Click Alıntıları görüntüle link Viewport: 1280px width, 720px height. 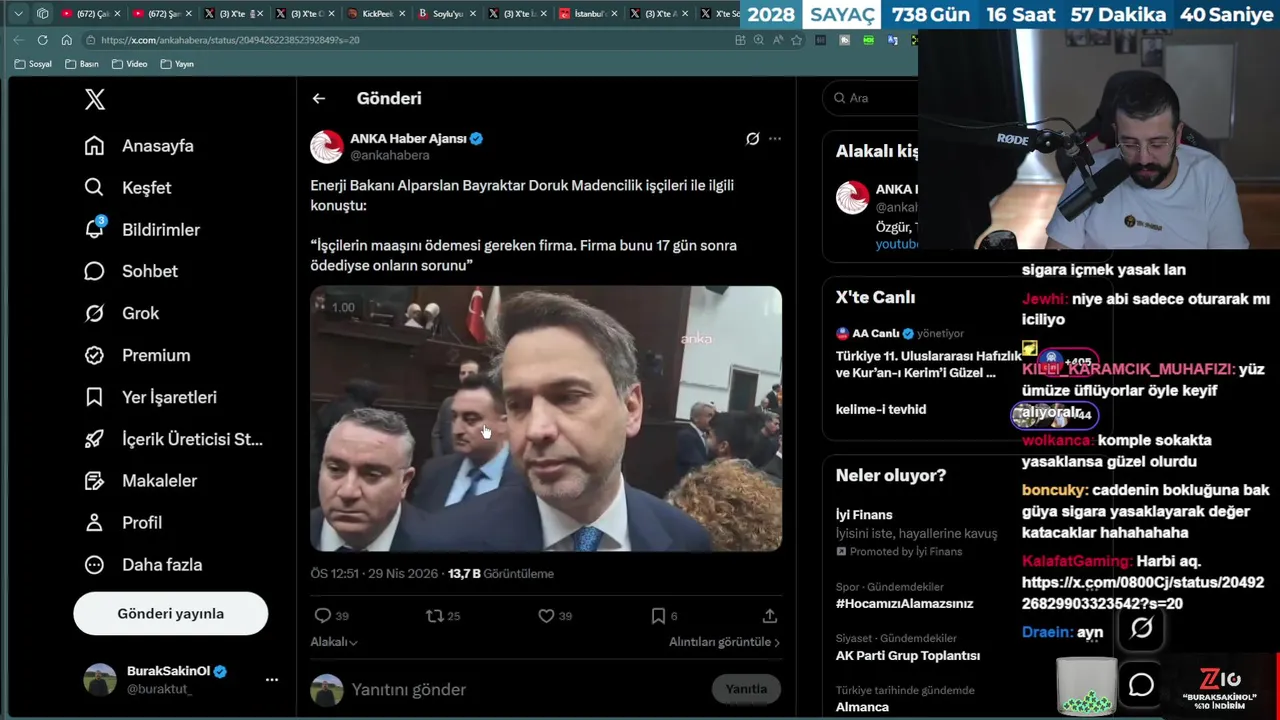point(724,642)
